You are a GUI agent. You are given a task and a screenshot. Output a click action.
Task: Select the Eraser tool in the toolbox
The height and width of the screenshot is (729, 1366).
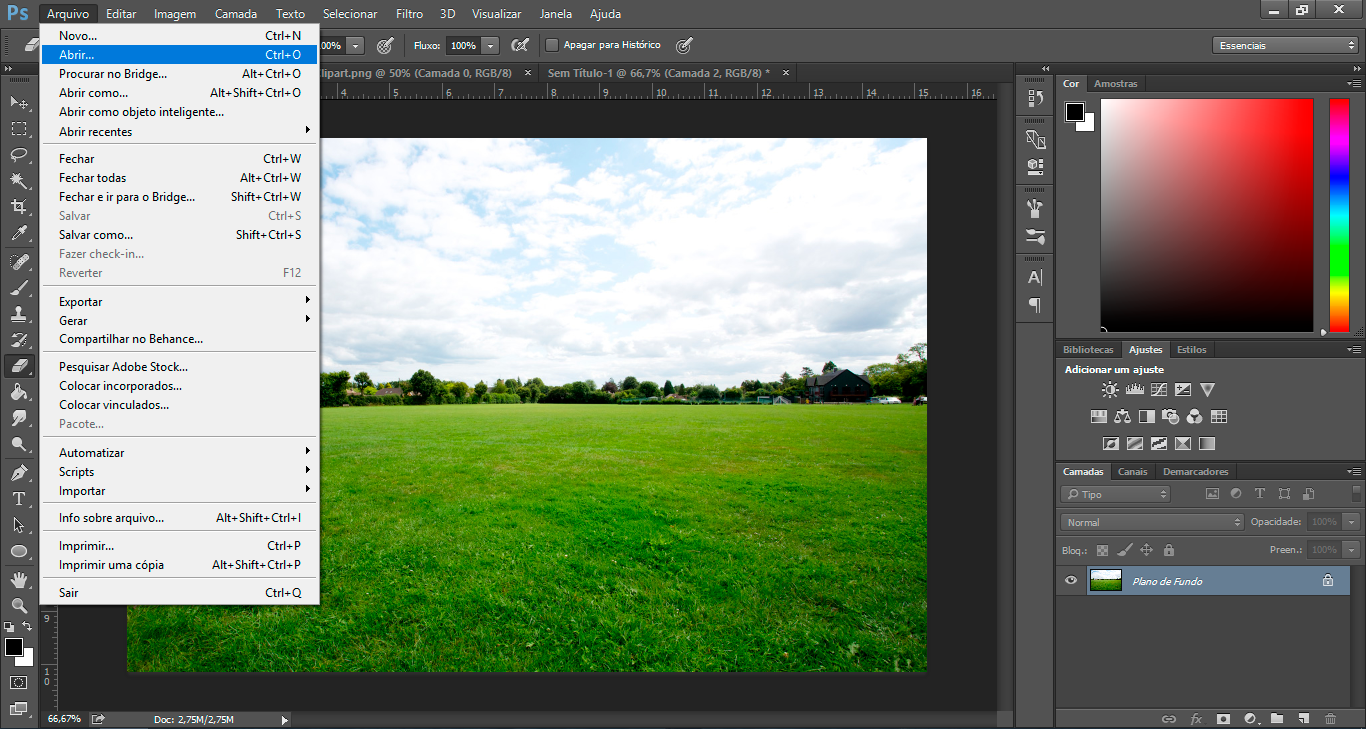19,366
